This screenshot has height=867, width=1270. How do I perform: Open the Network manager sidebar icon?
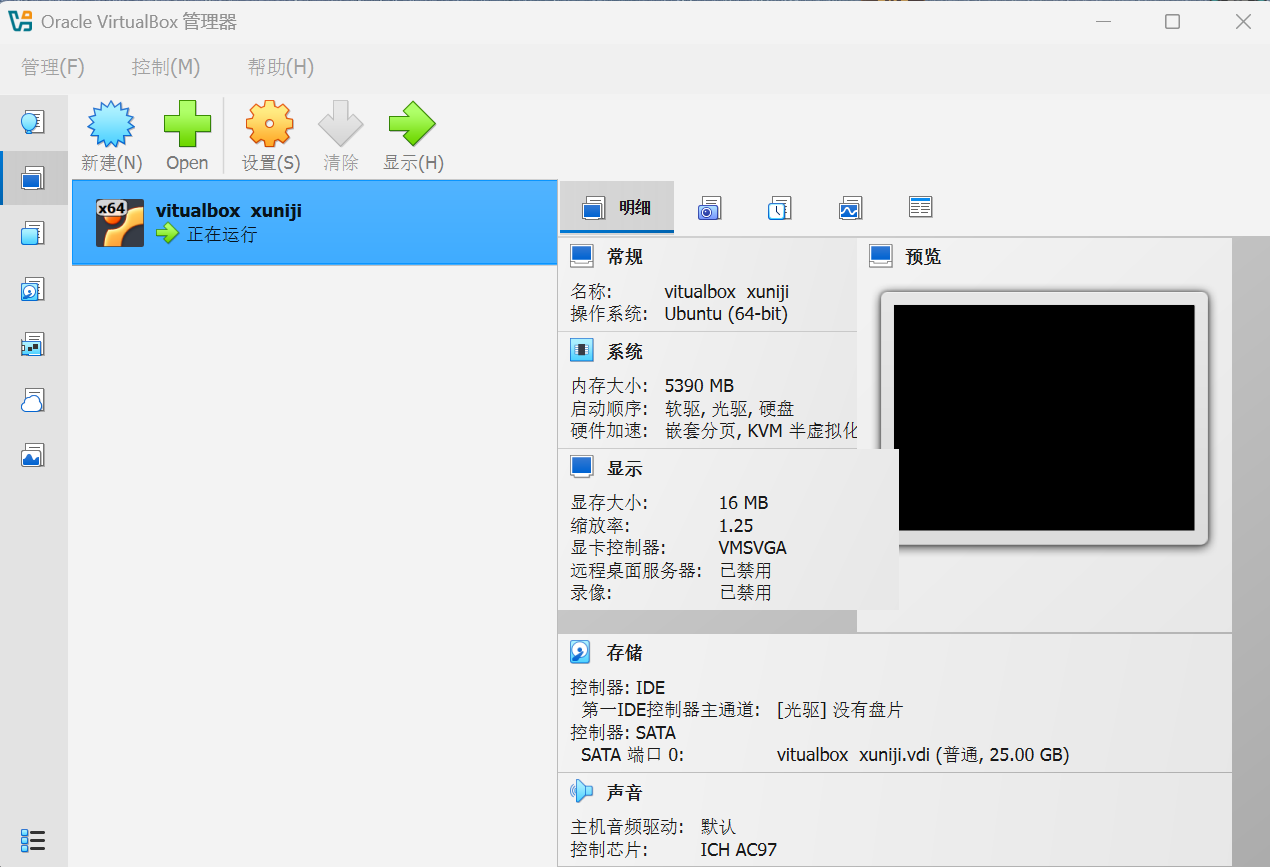pyautogui.click(x=33, y=345)
